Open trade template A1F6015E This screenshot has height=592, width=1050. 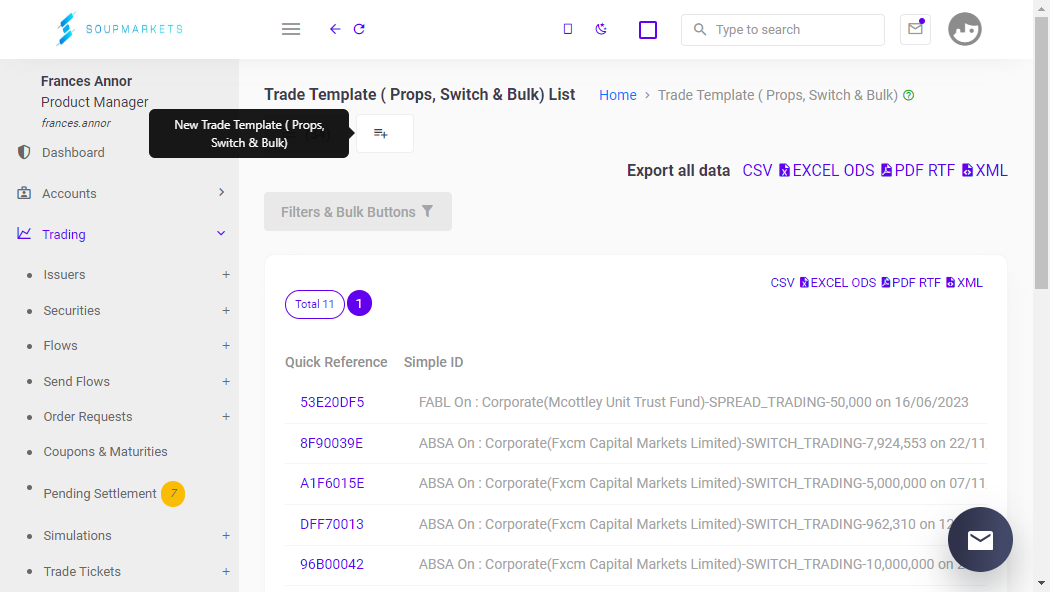click(x=332, y=484)
